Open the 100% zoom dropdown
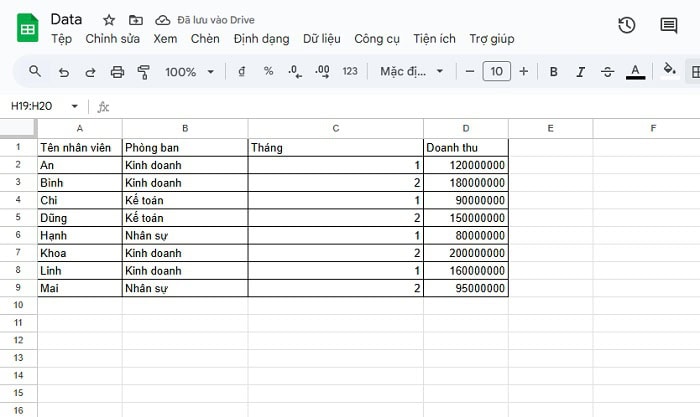 click(189, 72)
